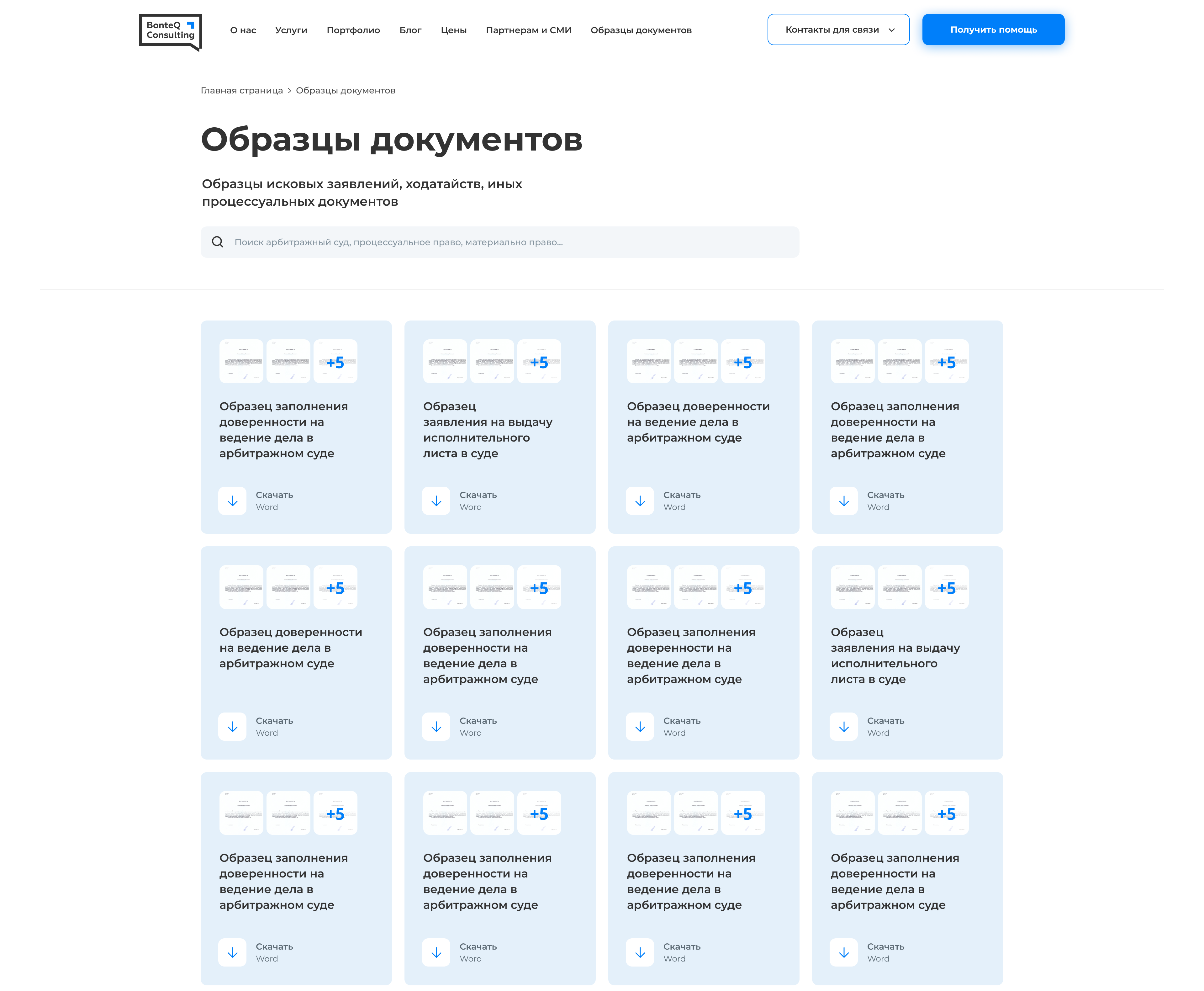Open title of third card, middle row

[x=691, y=656]
